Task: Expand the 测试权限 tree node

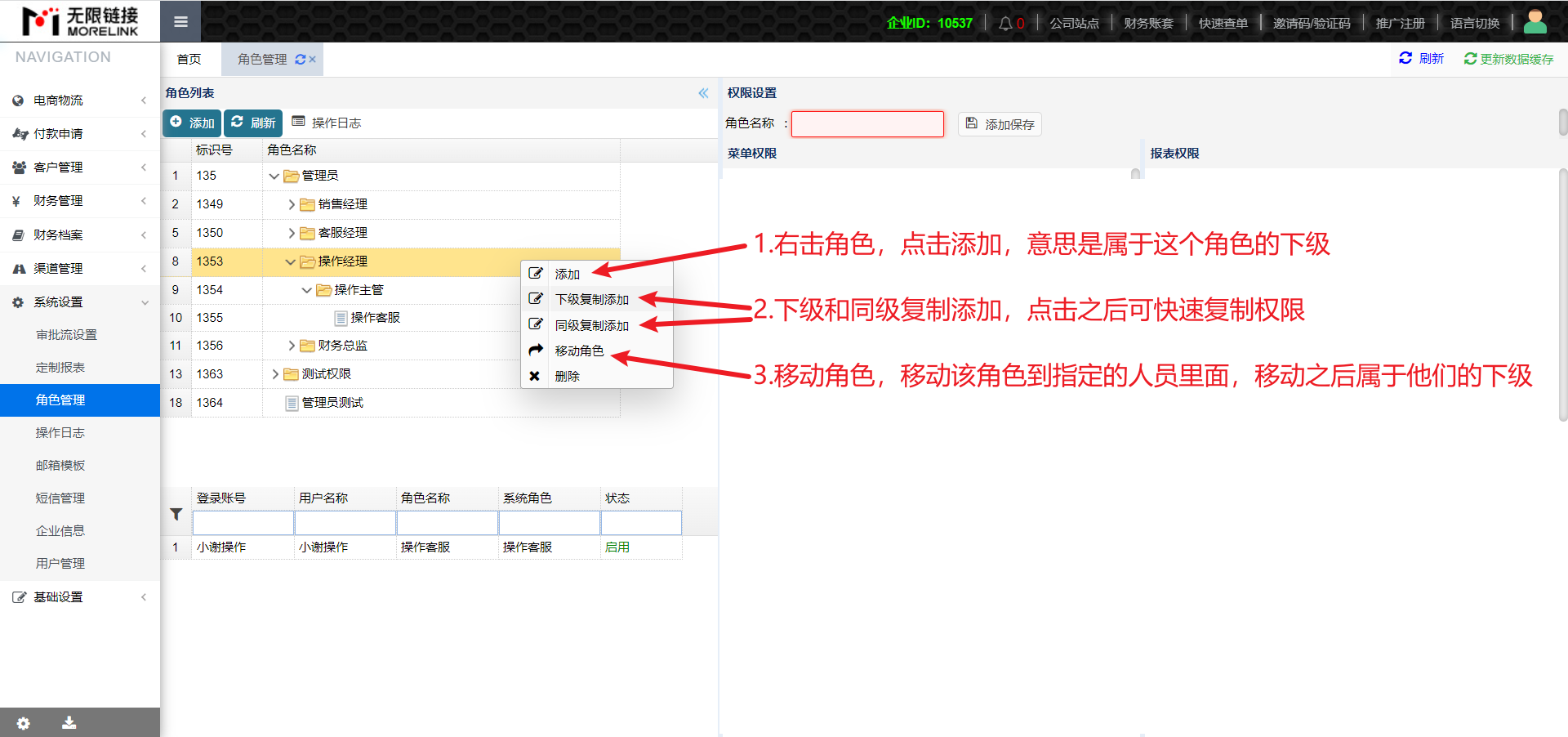Action: click(275, 374)
